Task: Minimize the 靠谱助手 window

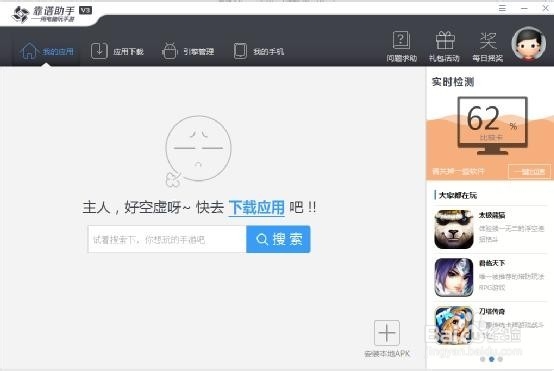Action: click(524, 8)
